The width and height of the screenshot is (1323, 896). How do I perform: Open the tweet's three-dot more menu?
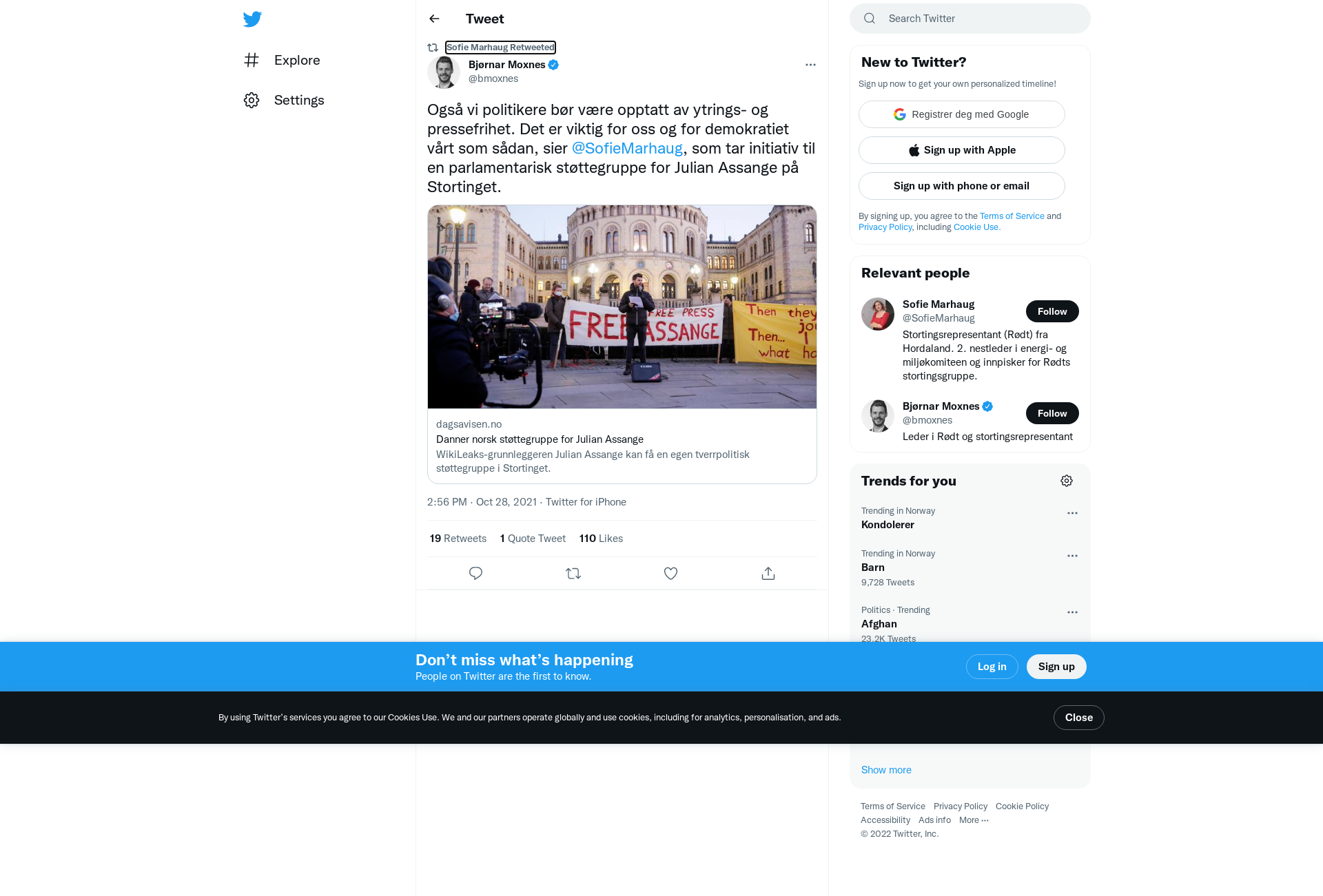tap(810, 65)
